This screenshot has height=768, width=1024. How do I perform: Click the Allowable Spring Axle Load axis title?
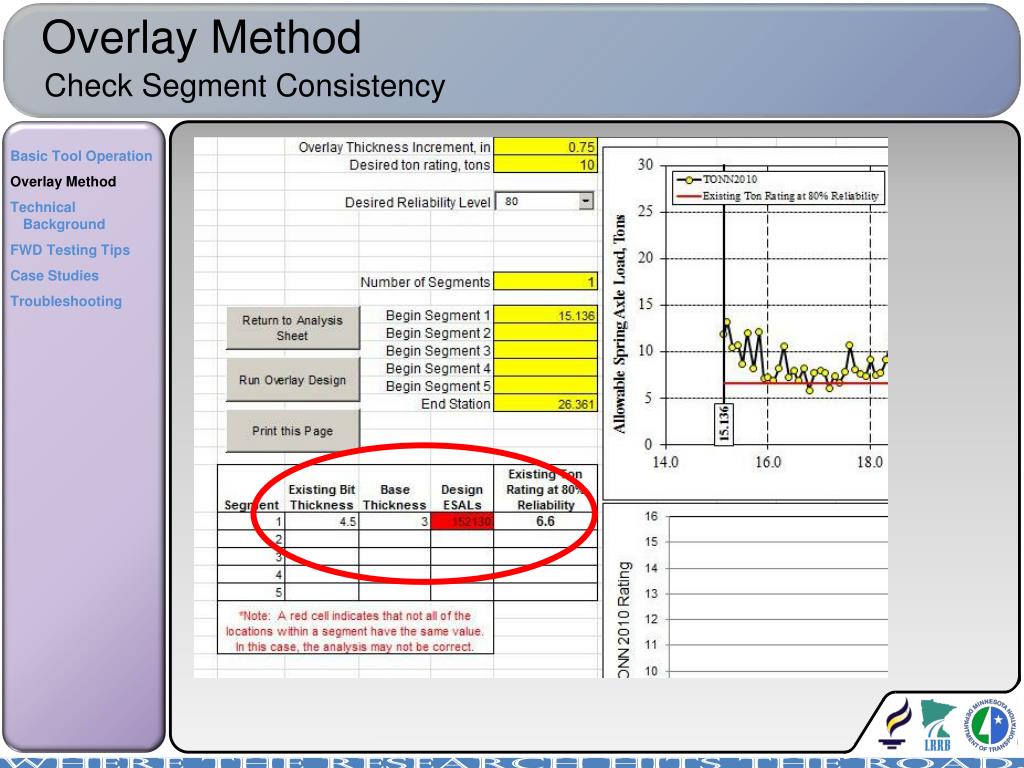[x=619, y=323]
